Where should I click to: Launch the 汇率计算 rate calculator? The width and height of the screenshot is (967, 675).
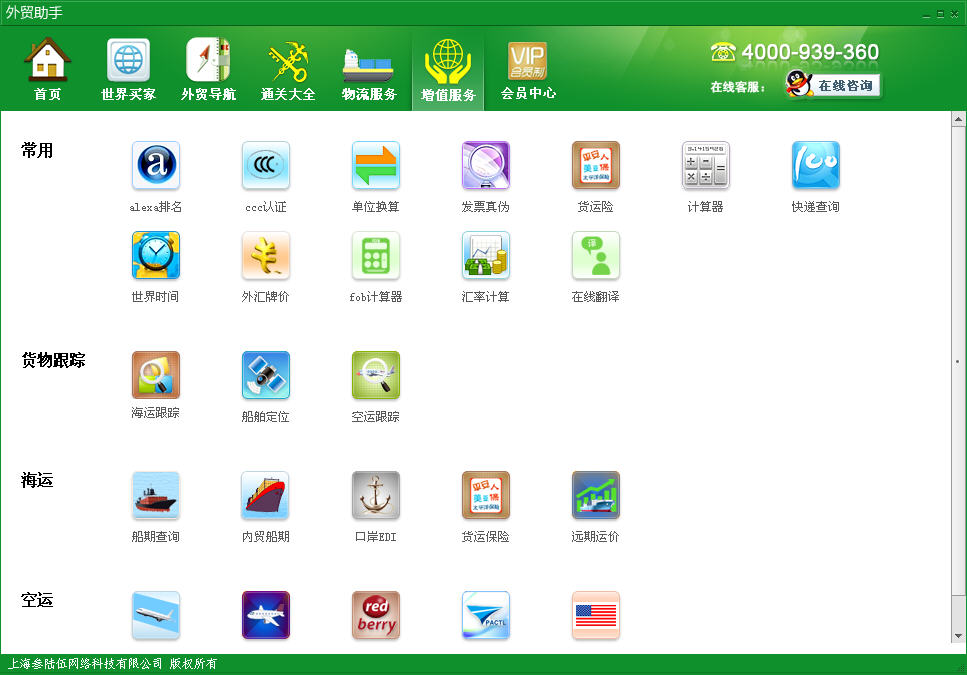(486, 256)
